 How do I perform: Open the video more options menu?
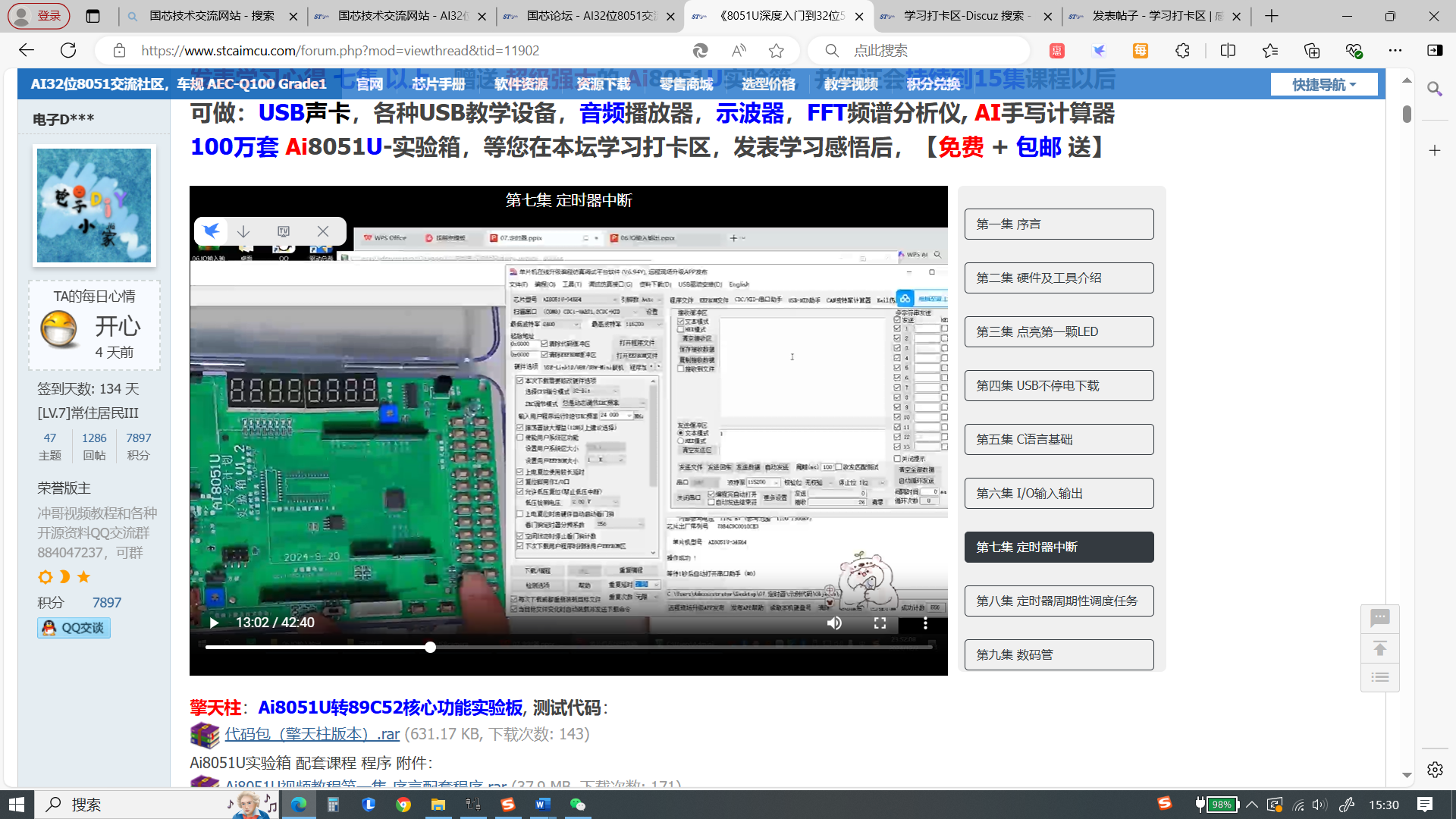click(x=925, y=623)
